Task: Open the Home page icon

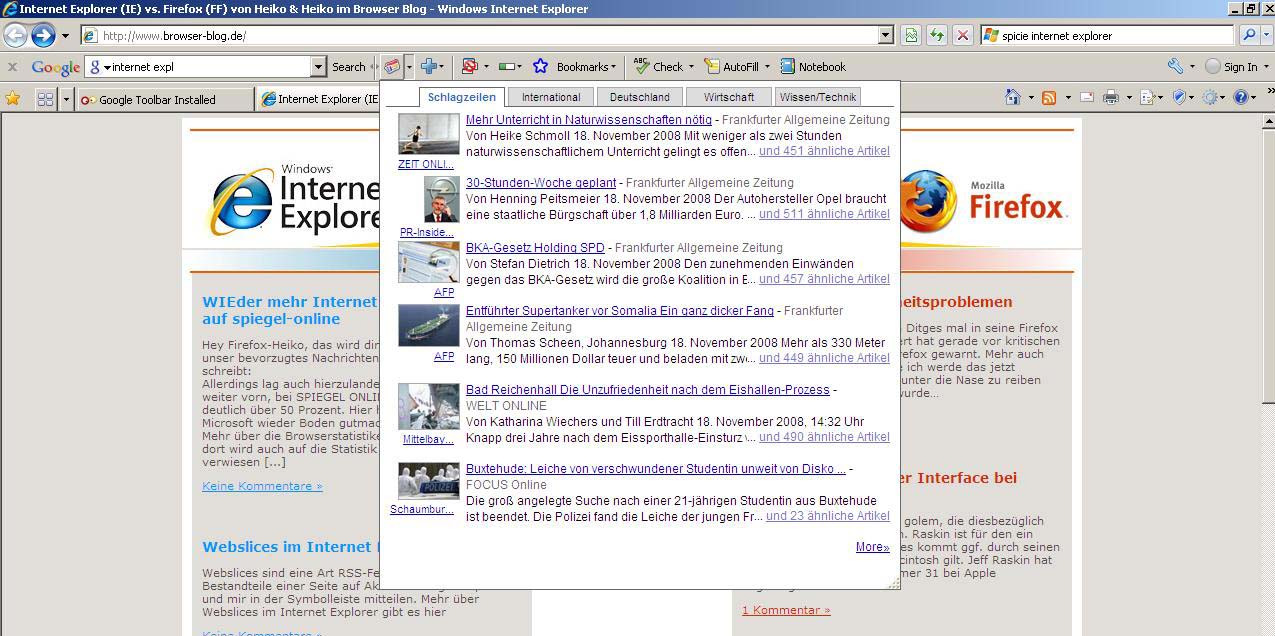Action: (x=1013, y=98)
